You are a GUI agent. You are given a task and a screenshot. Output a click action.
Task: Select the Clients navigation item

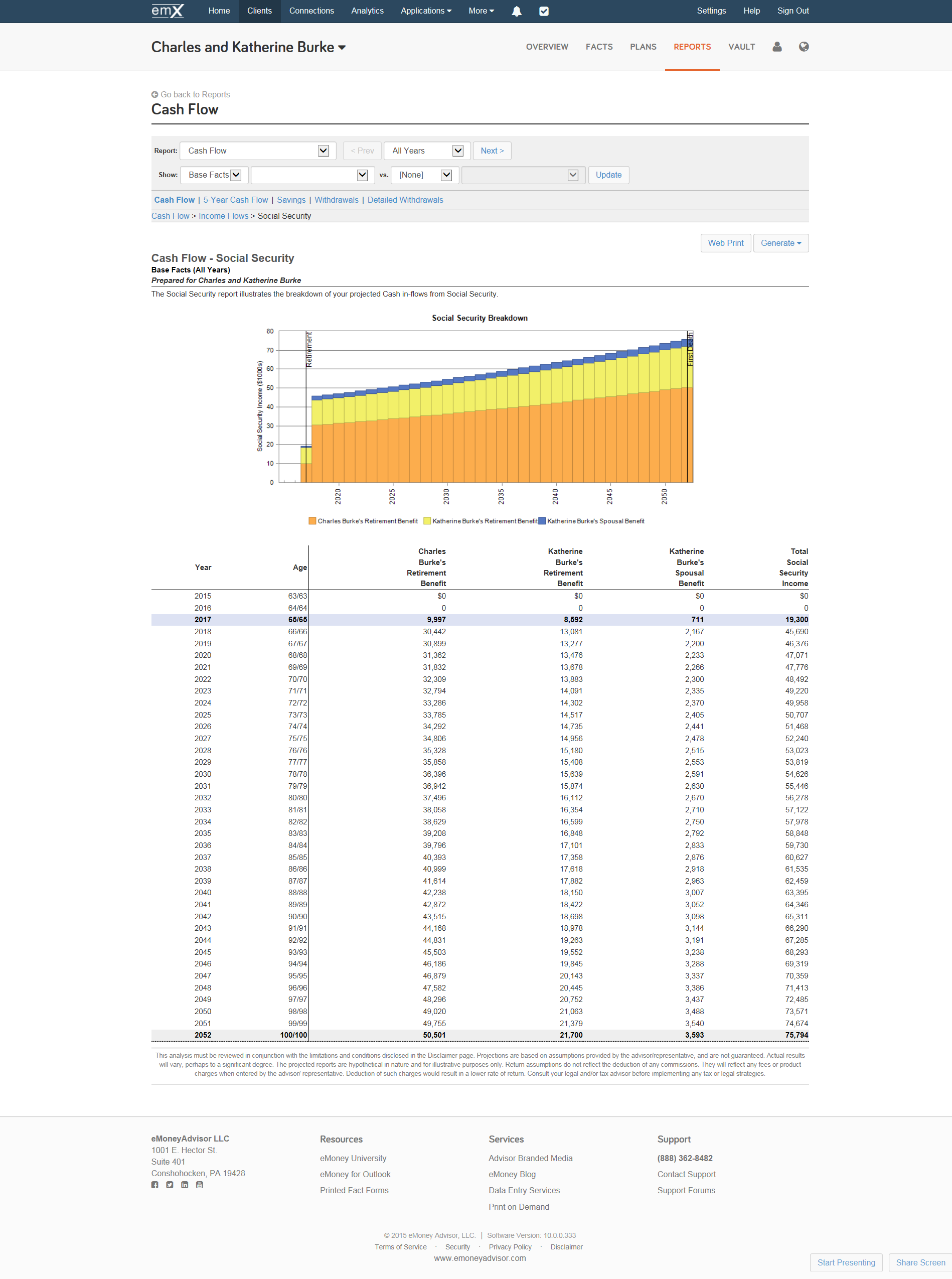[x=259, y=11]
